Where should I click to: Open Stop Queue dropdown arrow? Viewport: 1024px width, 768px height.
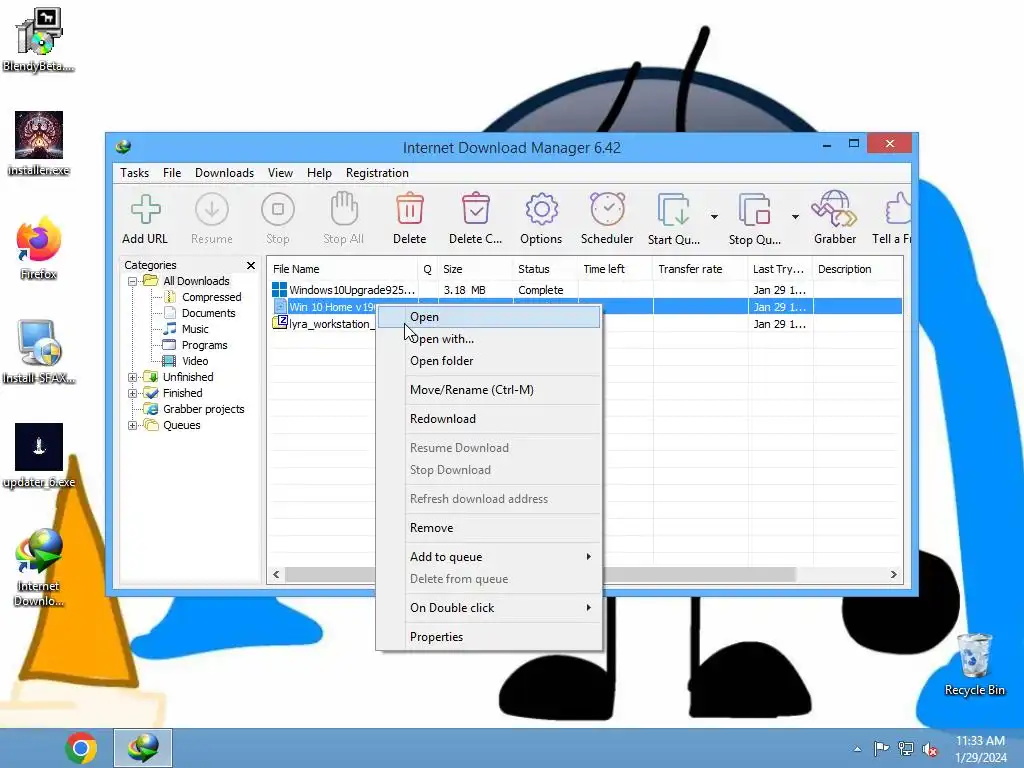[x=795, y=216]
